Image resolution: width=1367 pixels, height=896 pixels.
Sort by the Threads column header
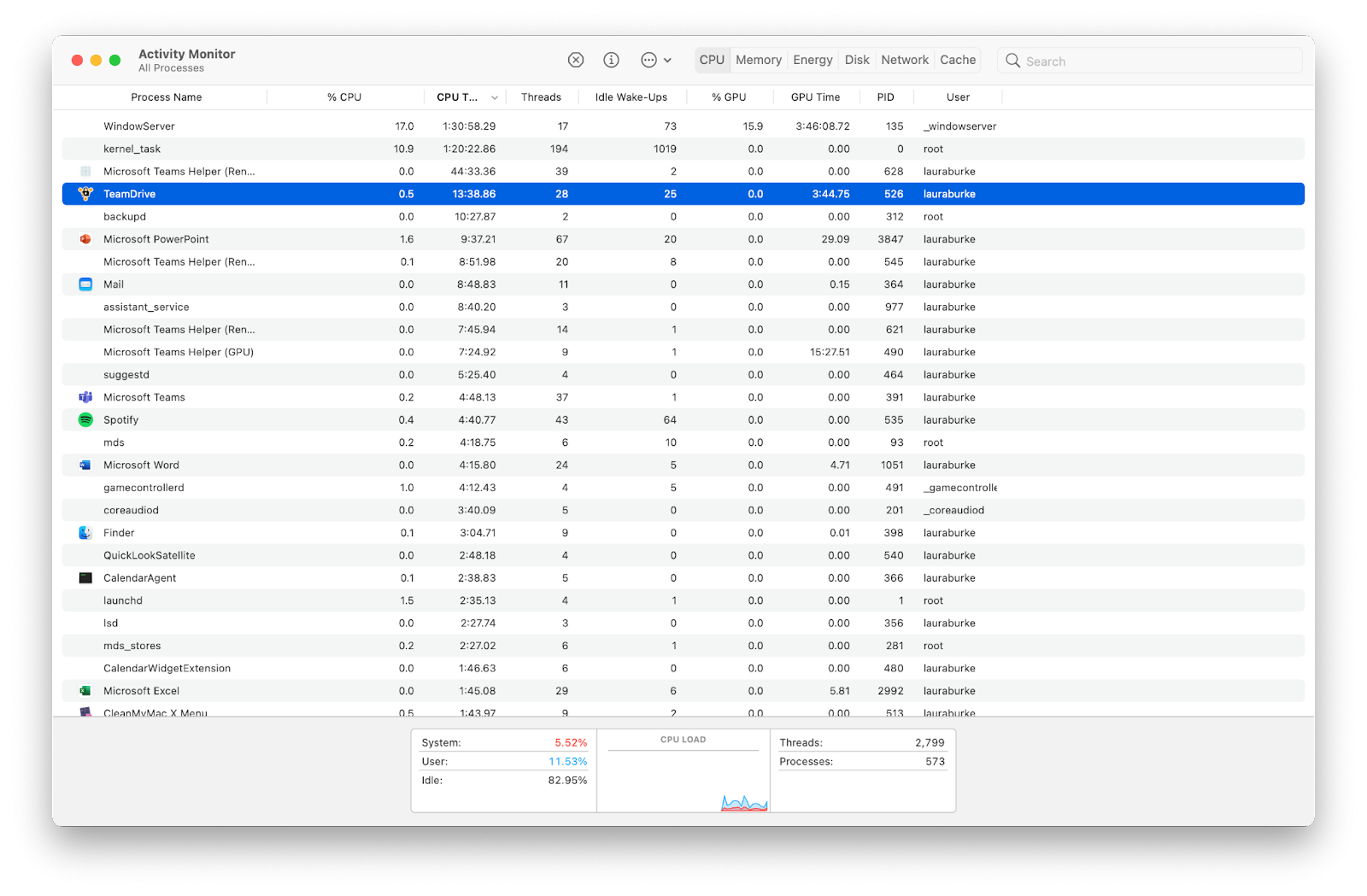click(x=541, y=97)
